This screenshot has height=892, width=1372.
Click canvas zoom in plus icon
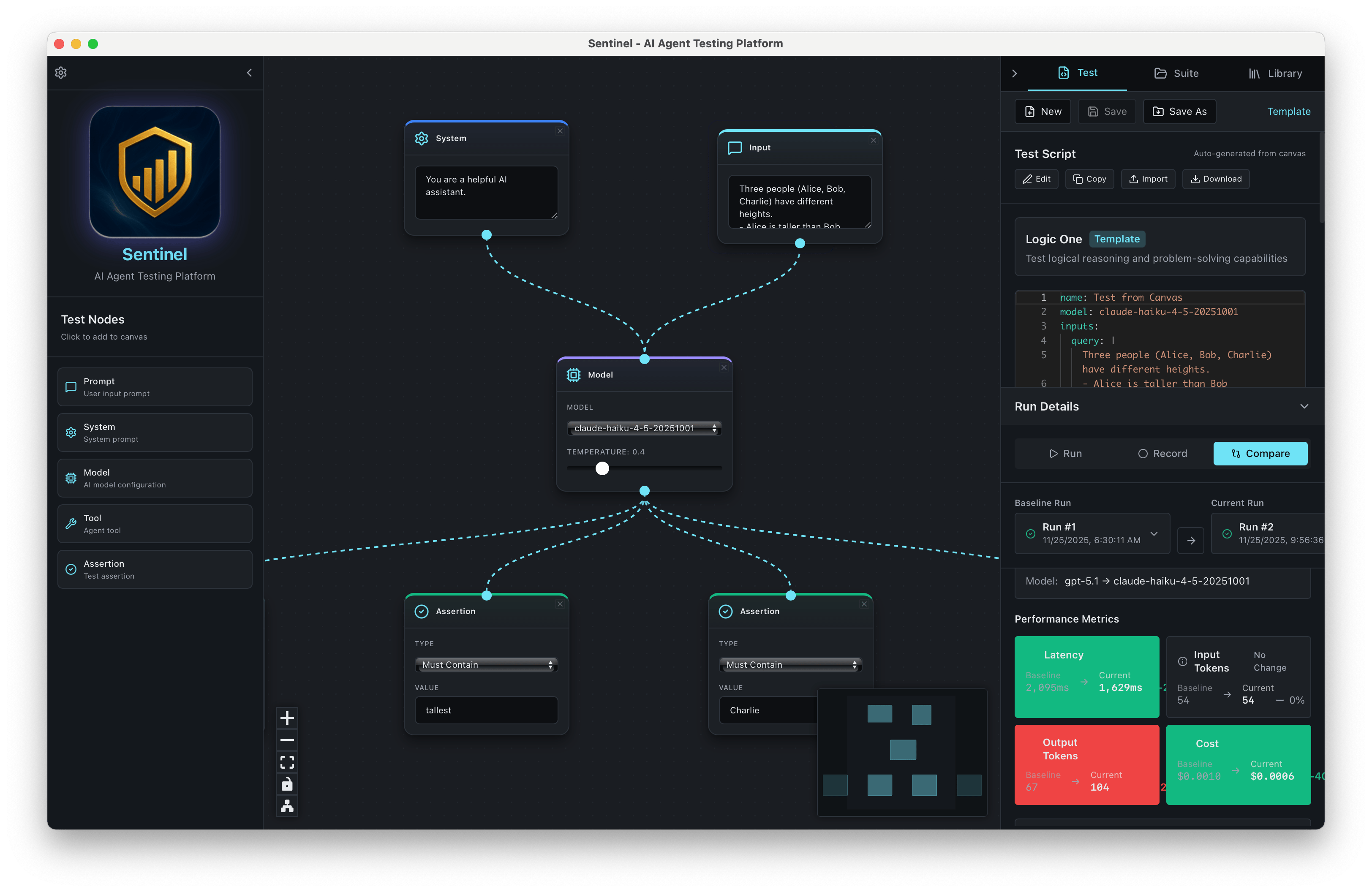coord(287,718)
